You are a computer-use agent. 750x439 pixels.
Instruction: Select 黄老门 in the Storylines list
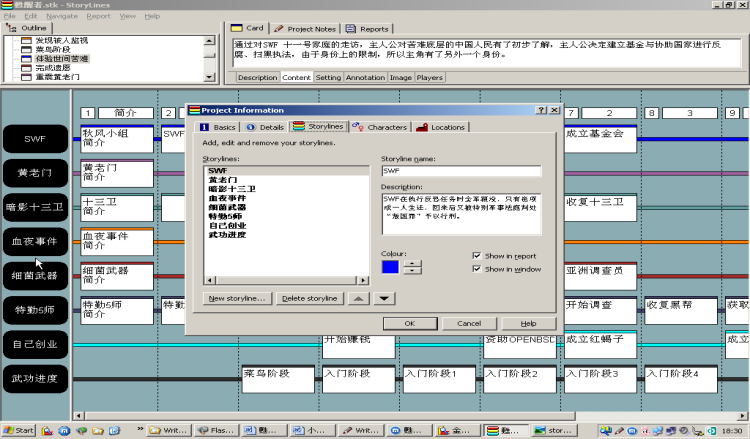pos(222,180)
